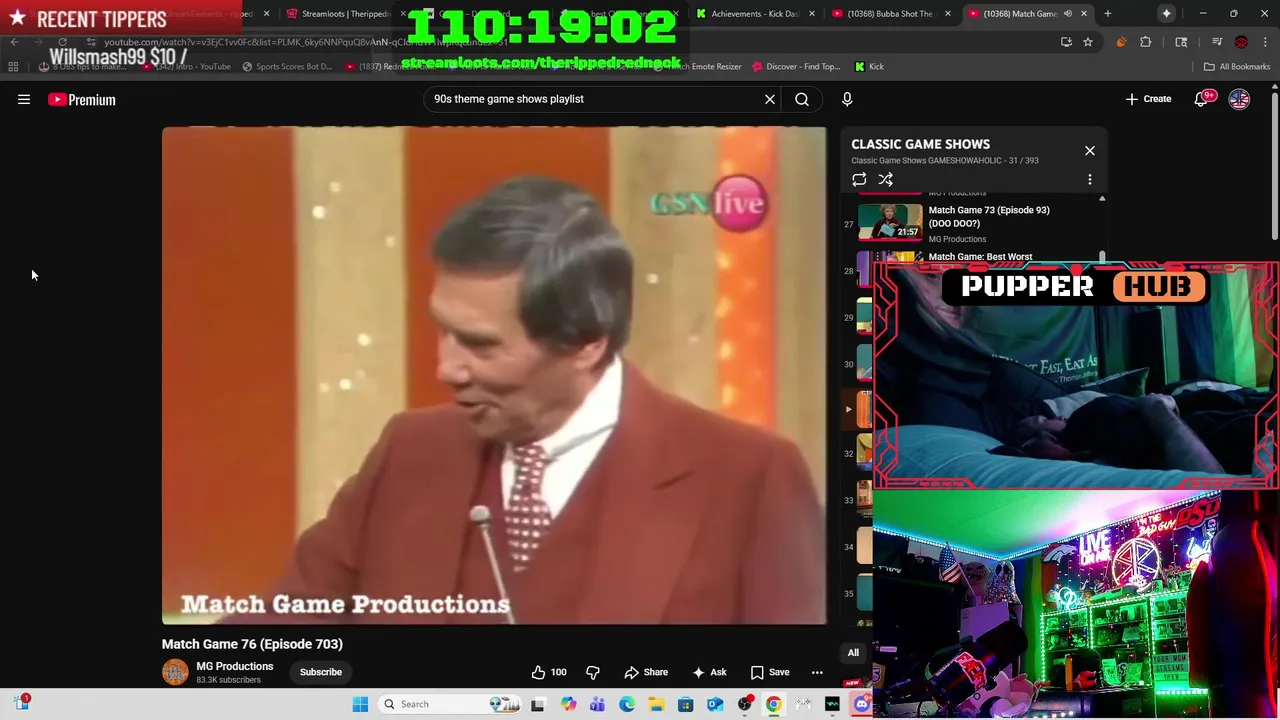Image resolution: width=1280 pixels, height=720 pixels.
Task: Open Chrome extensions puzzle icon
Action: click(x=1146, y=42)
